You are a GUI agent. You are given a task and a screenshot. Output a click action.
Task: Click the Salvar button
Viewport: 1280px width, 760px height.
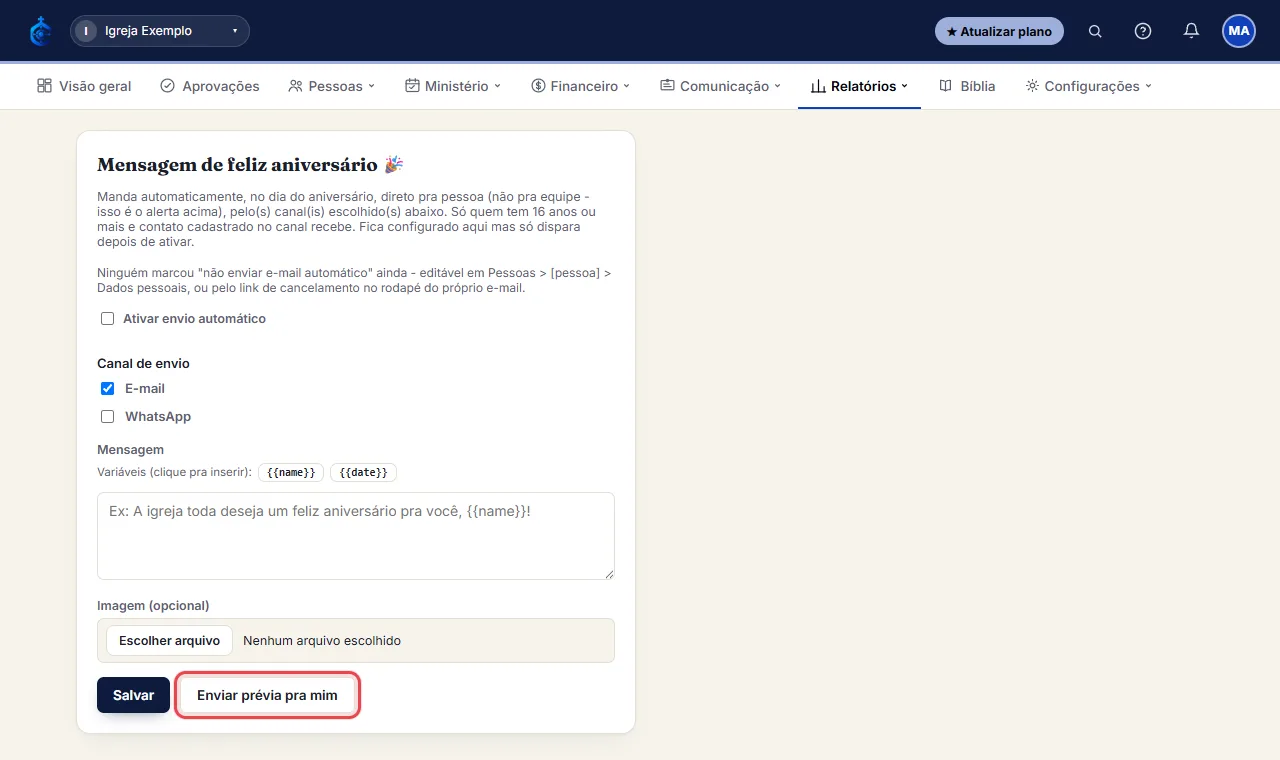[133, 695]
